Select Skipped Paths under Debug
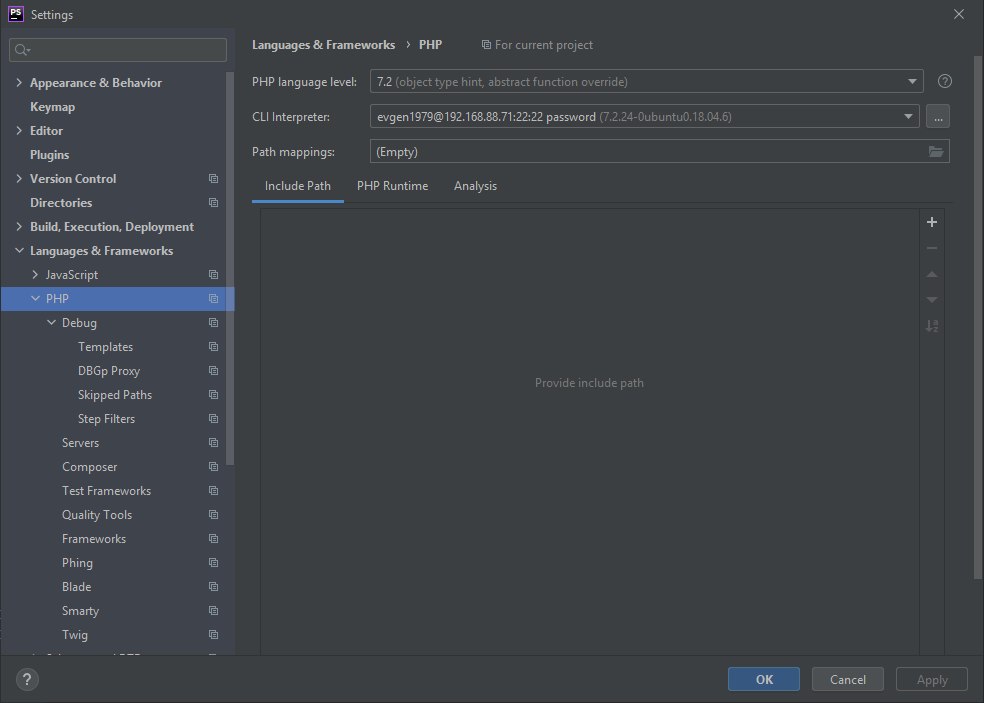 [x=115, y=395]
